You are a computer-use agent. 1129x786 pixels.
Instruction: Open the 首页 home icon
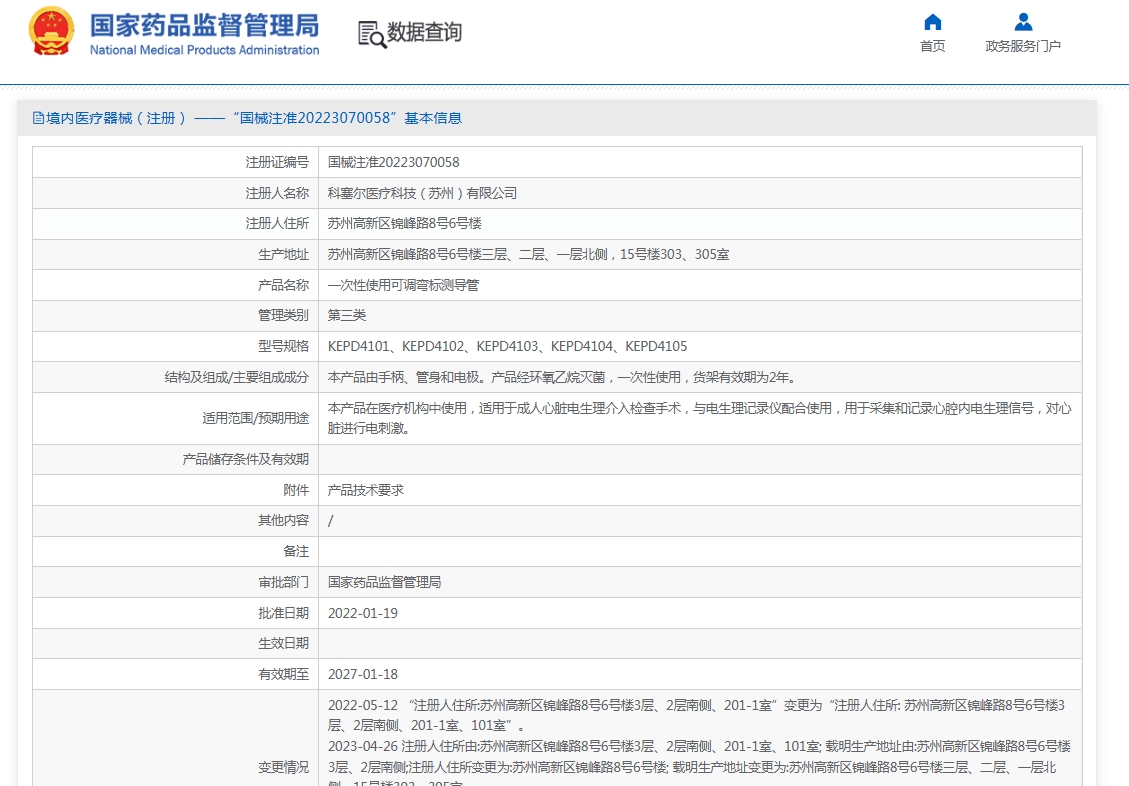(x=932, y=22)
